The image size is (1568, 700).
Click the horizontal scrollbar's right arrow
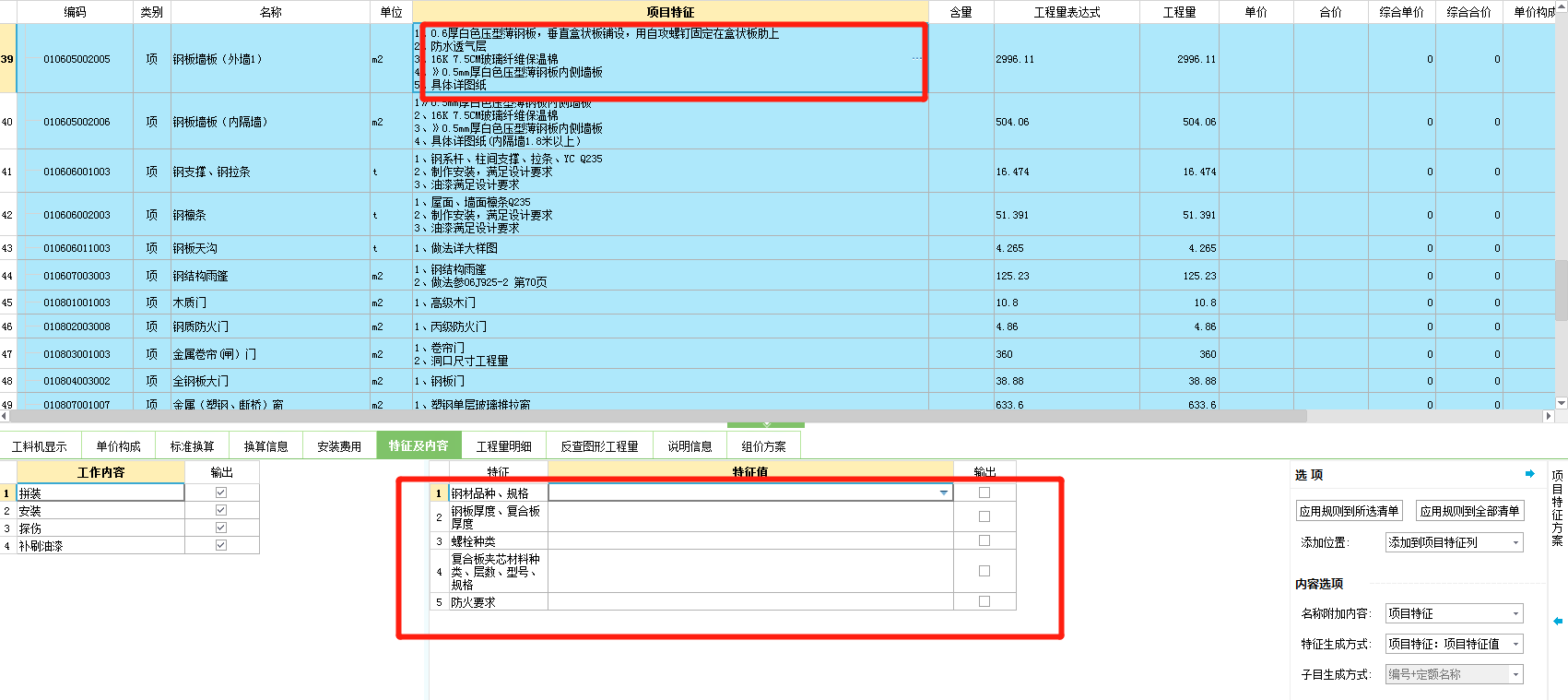click(x=1549, y=416)
